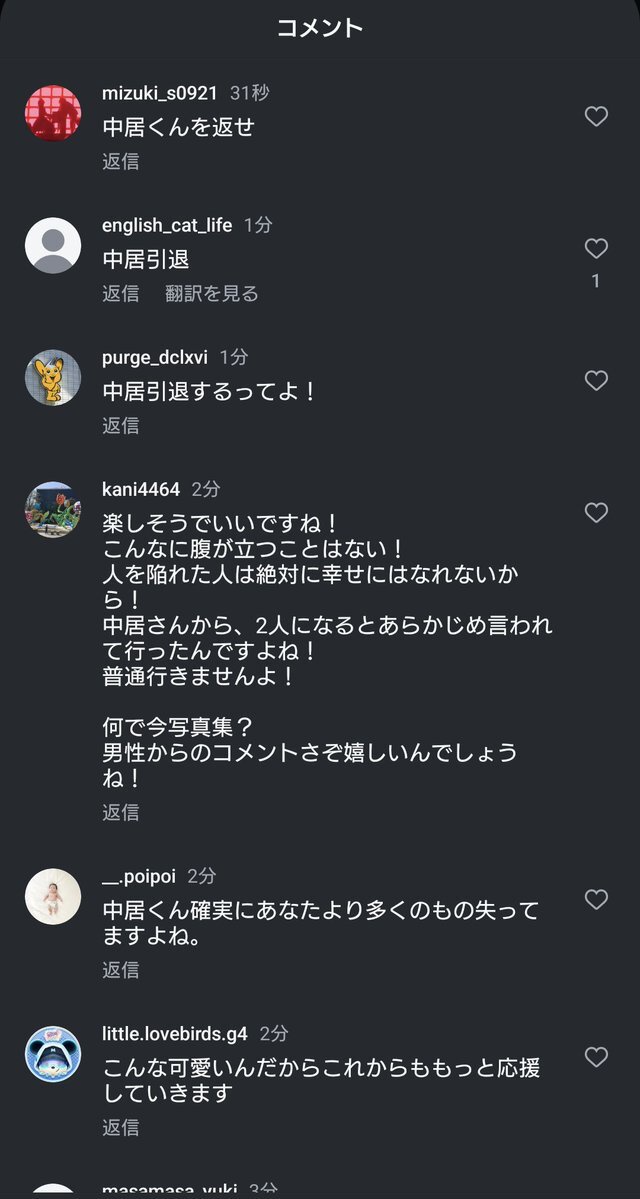Open kani4464's profile avatar

52,509
